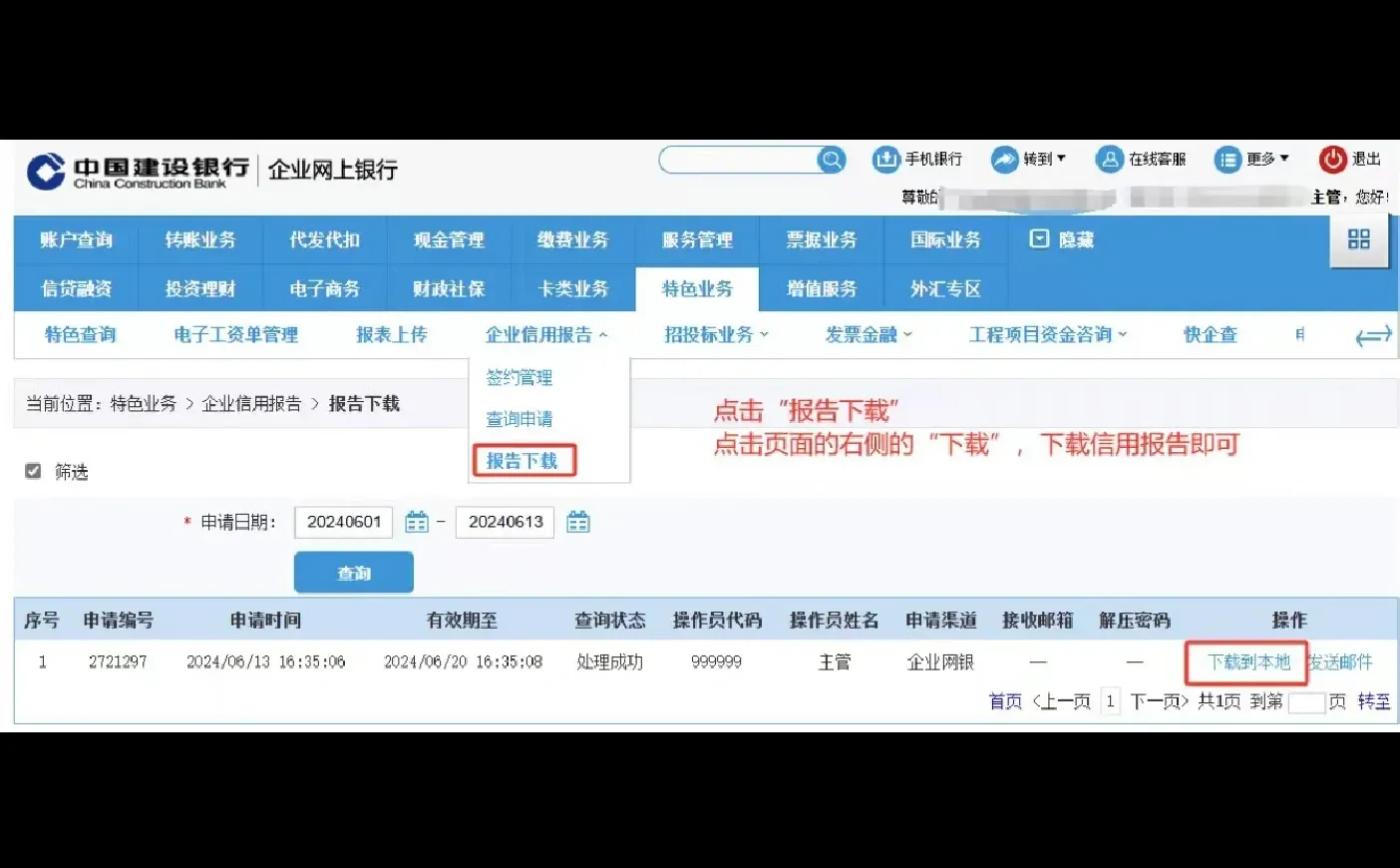Open the calendar picker for start date
The height and width of the screenshot is (868, 1400).
tap(417, 521)
